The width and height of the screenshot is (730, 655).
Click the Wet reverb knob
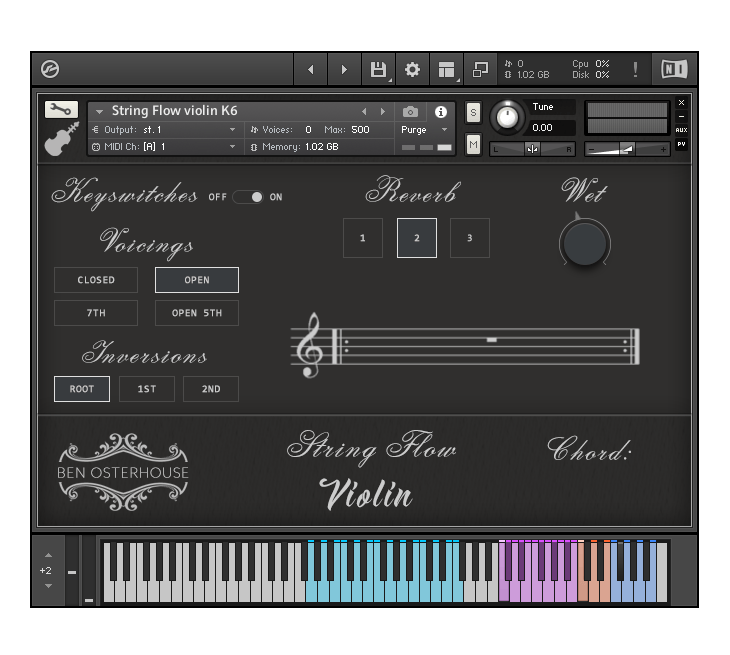(x=584, y=244)
